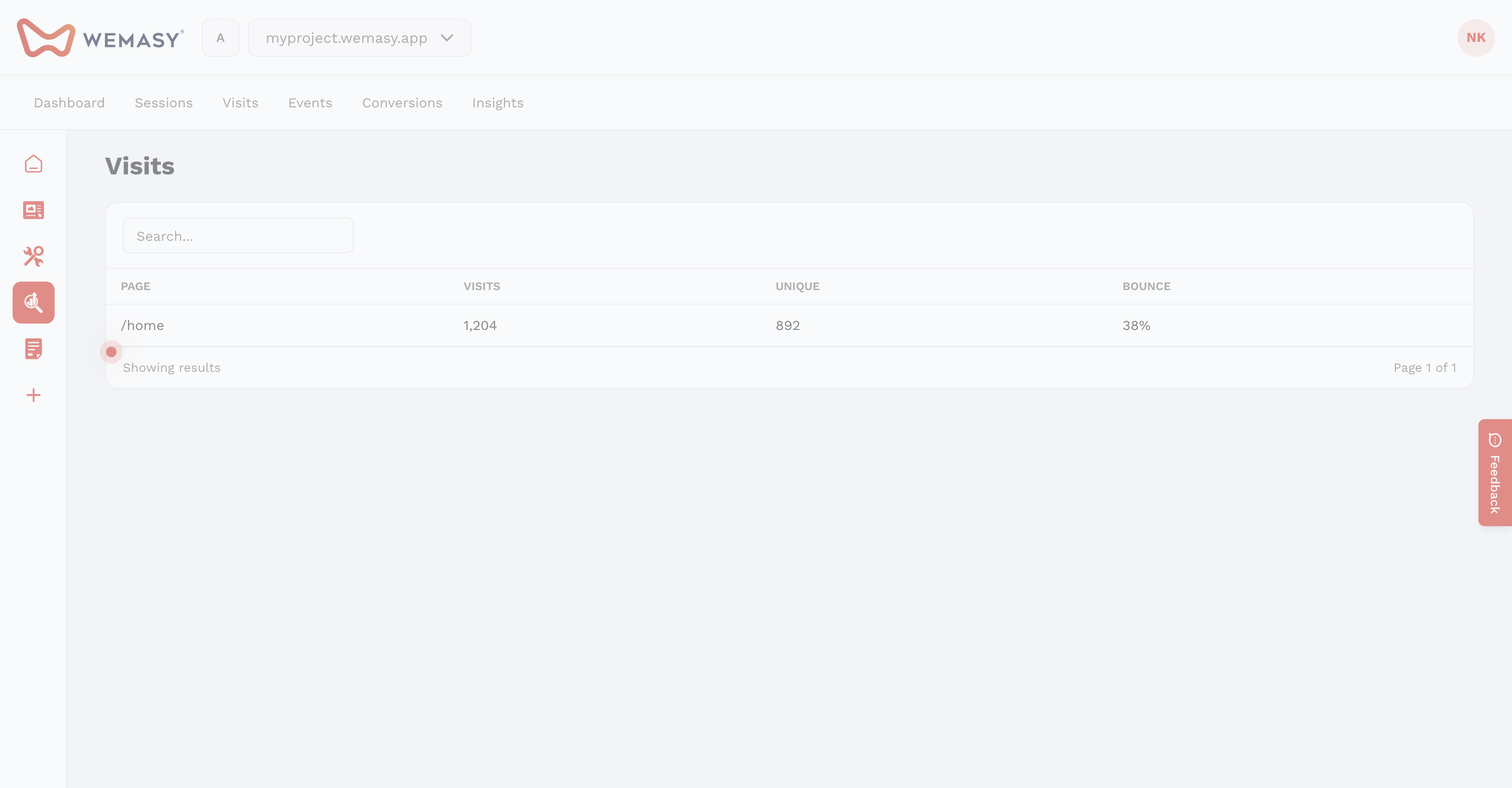1512x788 pixels.
Task: Select the analytics magnifier sidebar icon
Action: click(x=33, y=302)
